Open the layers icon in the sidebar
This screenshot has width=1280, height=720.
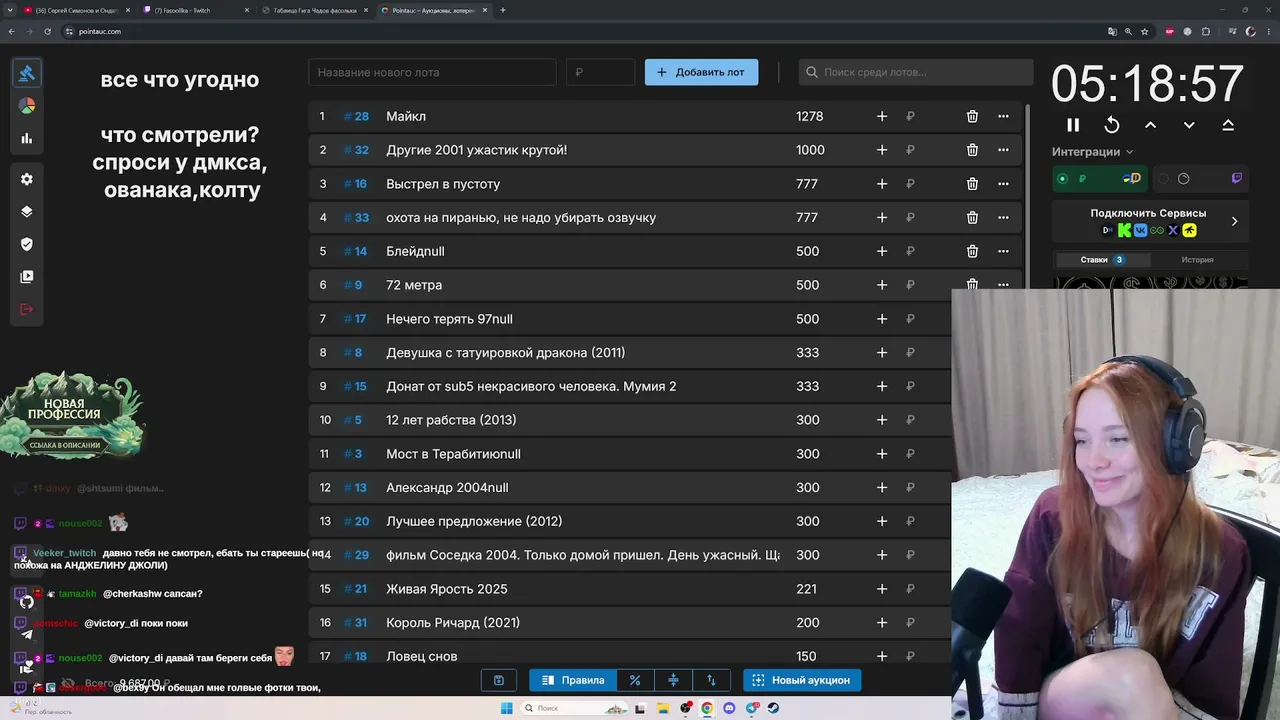pos(27,212)
